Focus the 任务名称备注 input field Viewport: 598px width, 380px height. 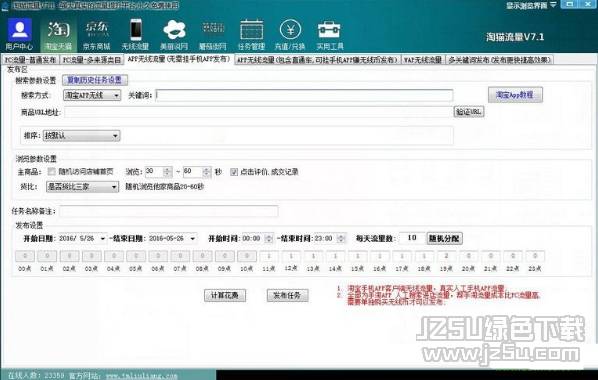coord(169,211)
